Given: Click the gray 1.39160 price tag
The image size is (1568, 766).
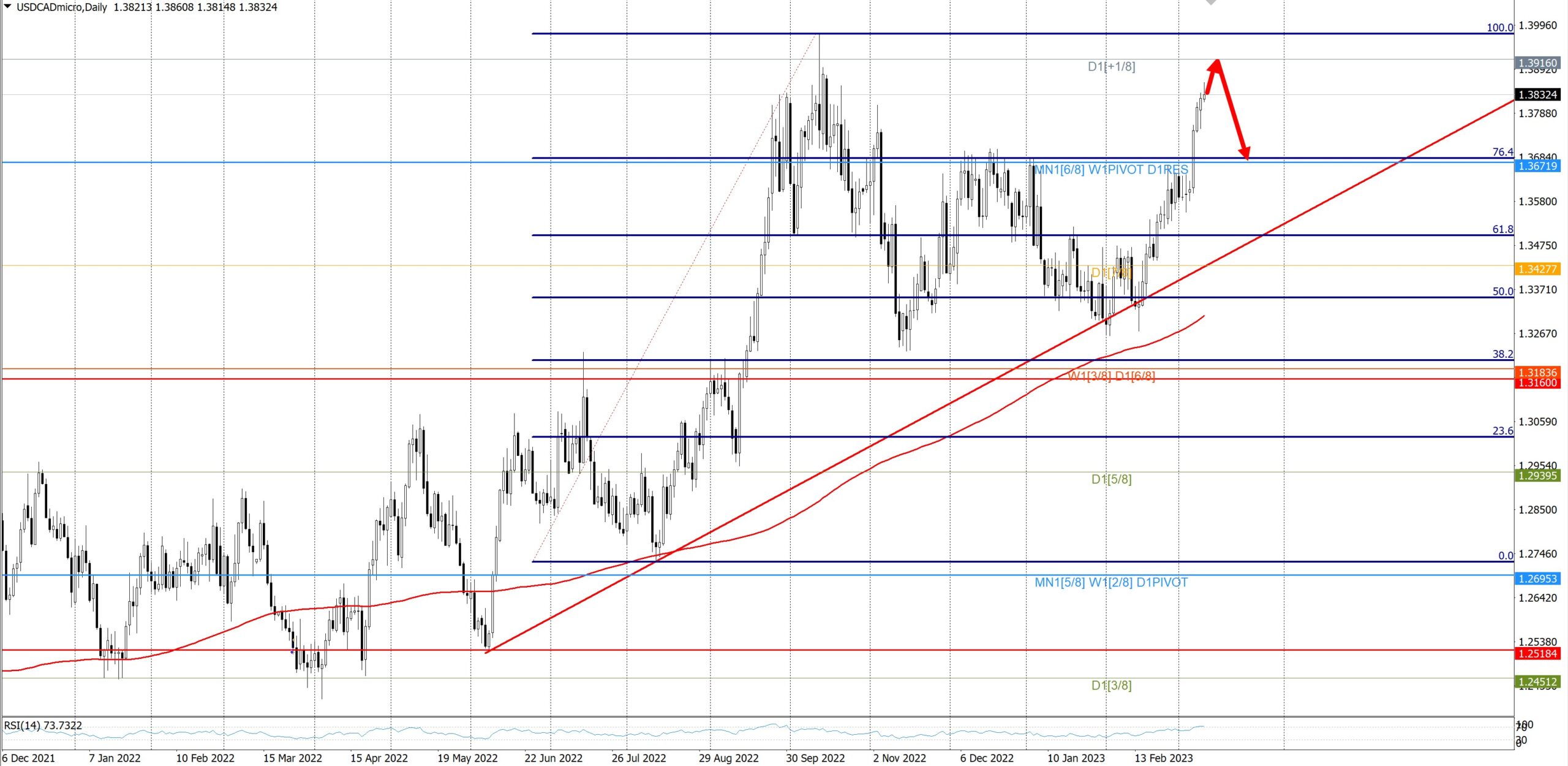Looking at the screenshot, I should click(x=1537, y=63).
